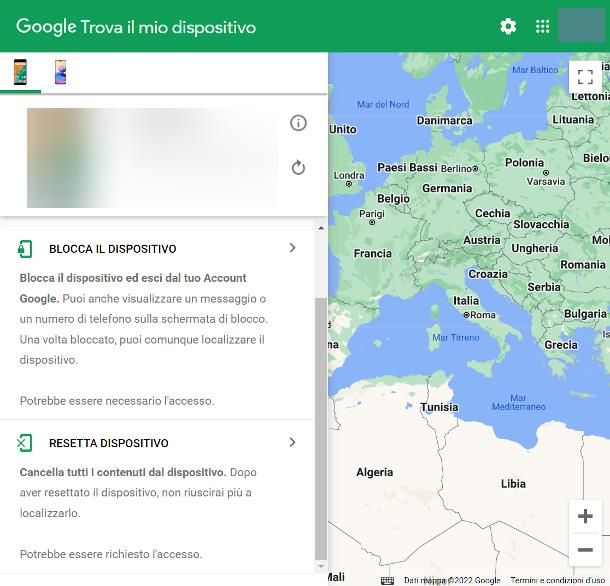This screenshot has width=610, height=586.
Task: Click Varsavia city label on map
Action: [x=545, y=181]
